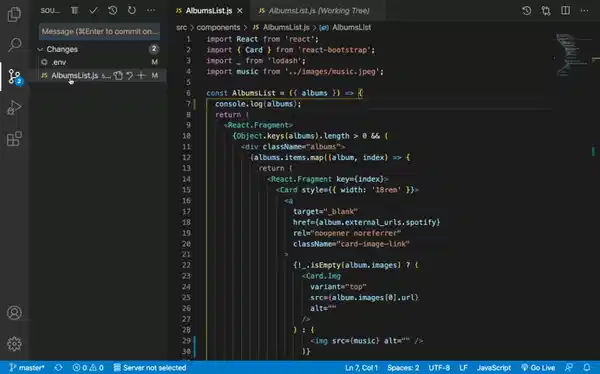The image size is (600, 374).
Task: Click the const AlbumsList declaration line
Action: click(x=284, y=93)
